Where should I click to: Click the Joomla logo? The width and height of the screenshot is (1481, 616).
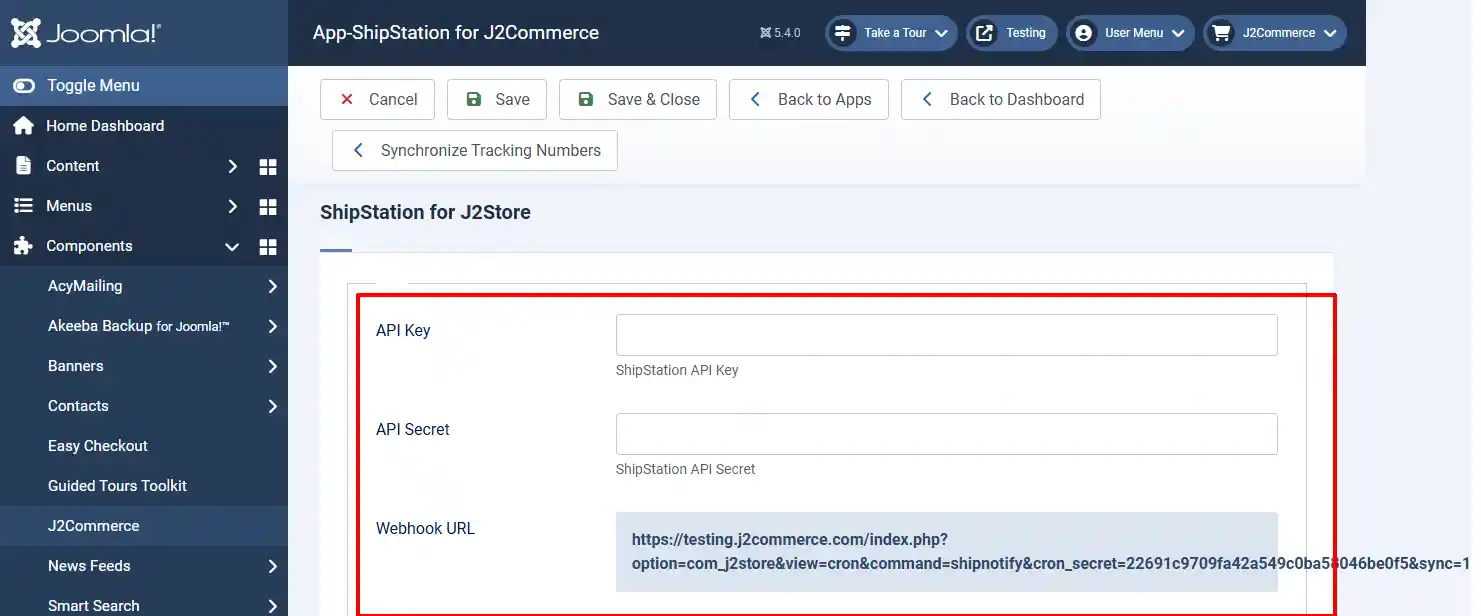(x=86, y=33)
